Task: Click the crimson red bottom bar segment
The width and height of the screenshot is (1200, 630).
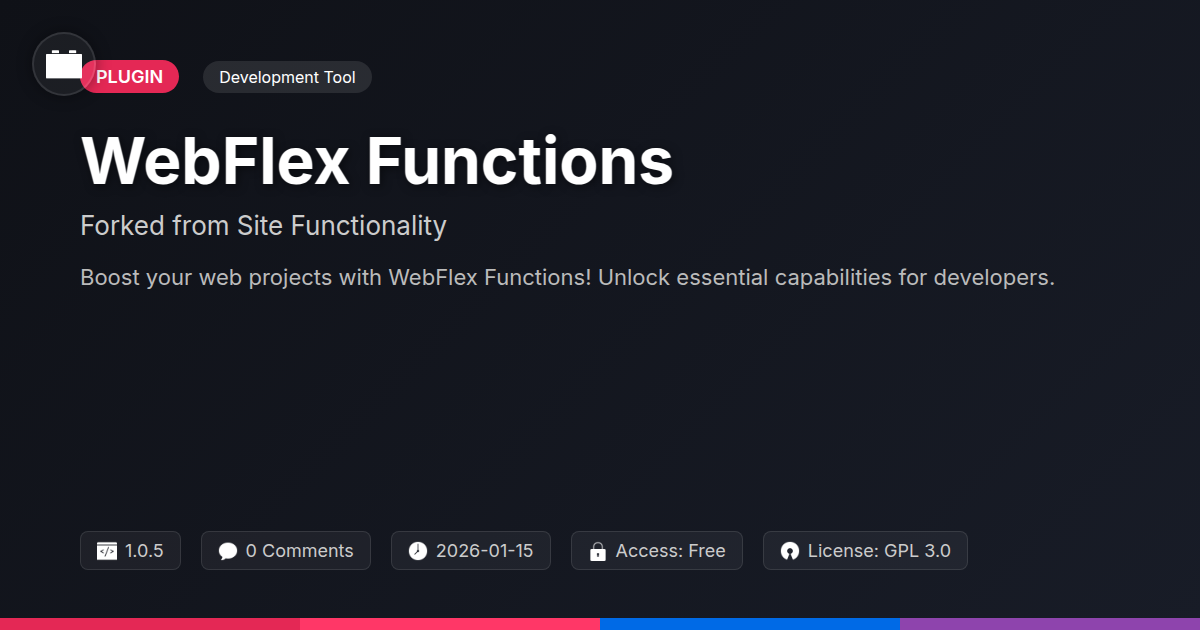Action: pos(150,623)
